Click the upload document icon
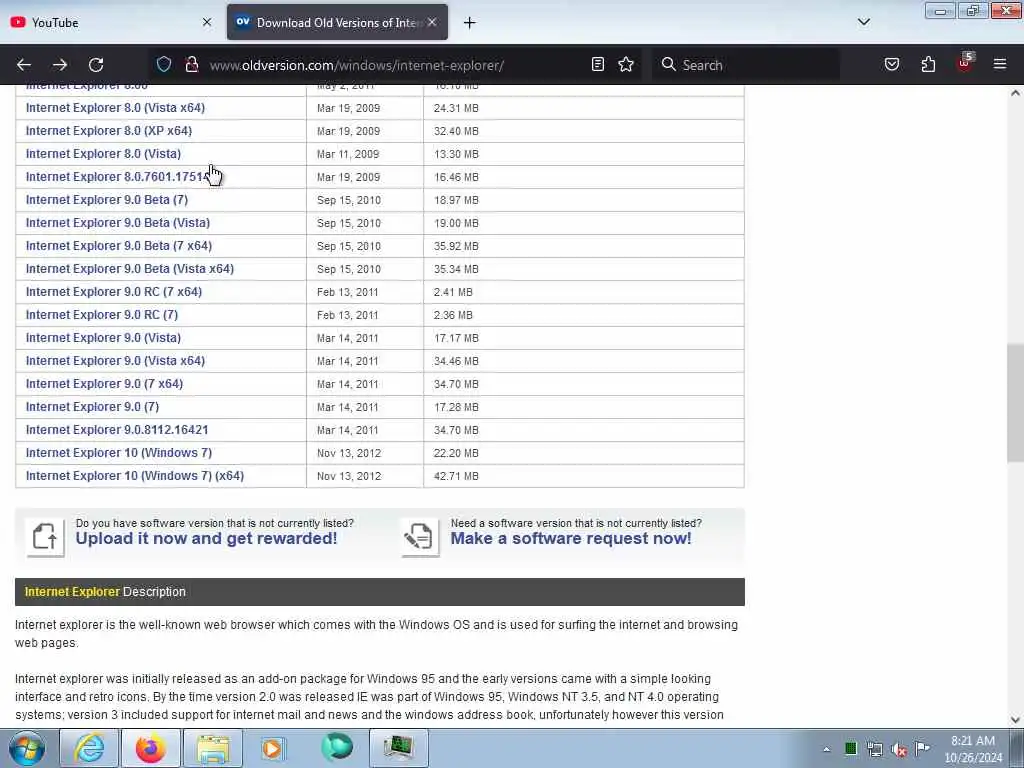1024x768 pixels. tap(45, 537)
